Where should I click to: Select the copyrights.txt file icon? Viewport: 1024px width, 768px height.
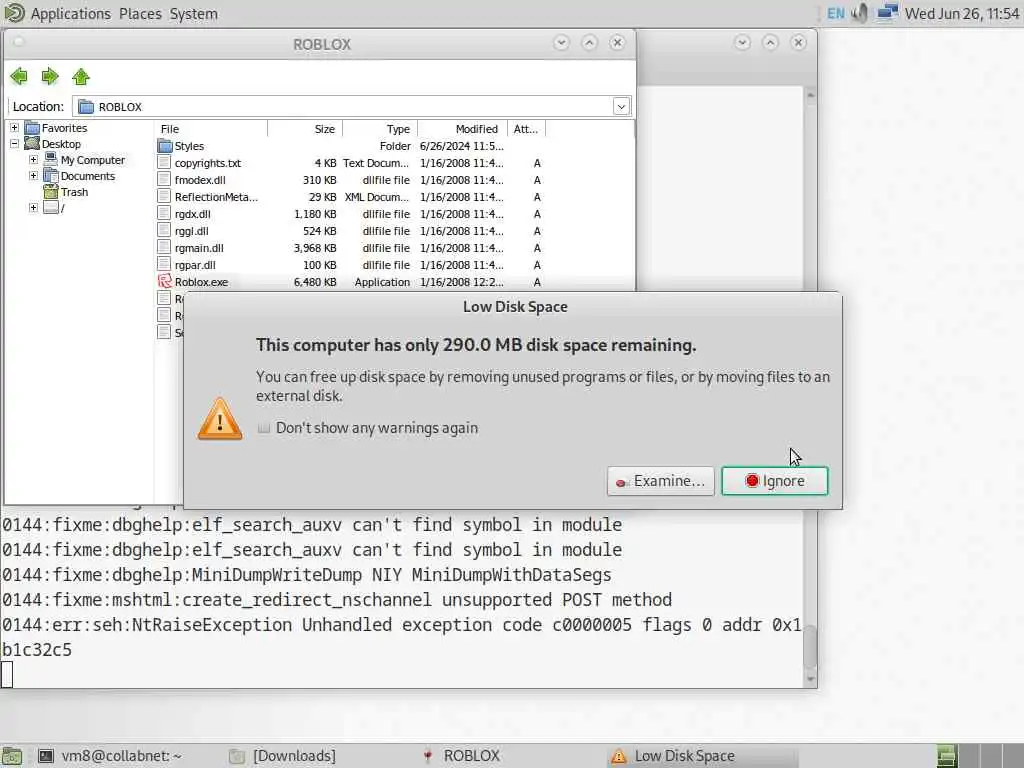[x=165, y=163]
